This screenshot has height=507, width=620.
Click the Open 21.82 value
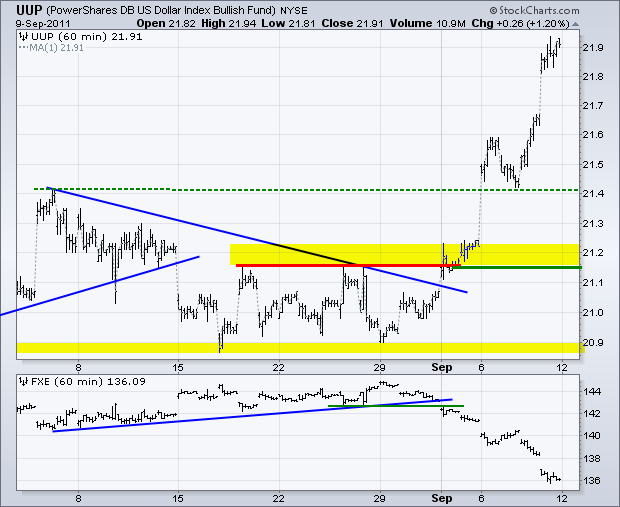click(x=166, y=23)
